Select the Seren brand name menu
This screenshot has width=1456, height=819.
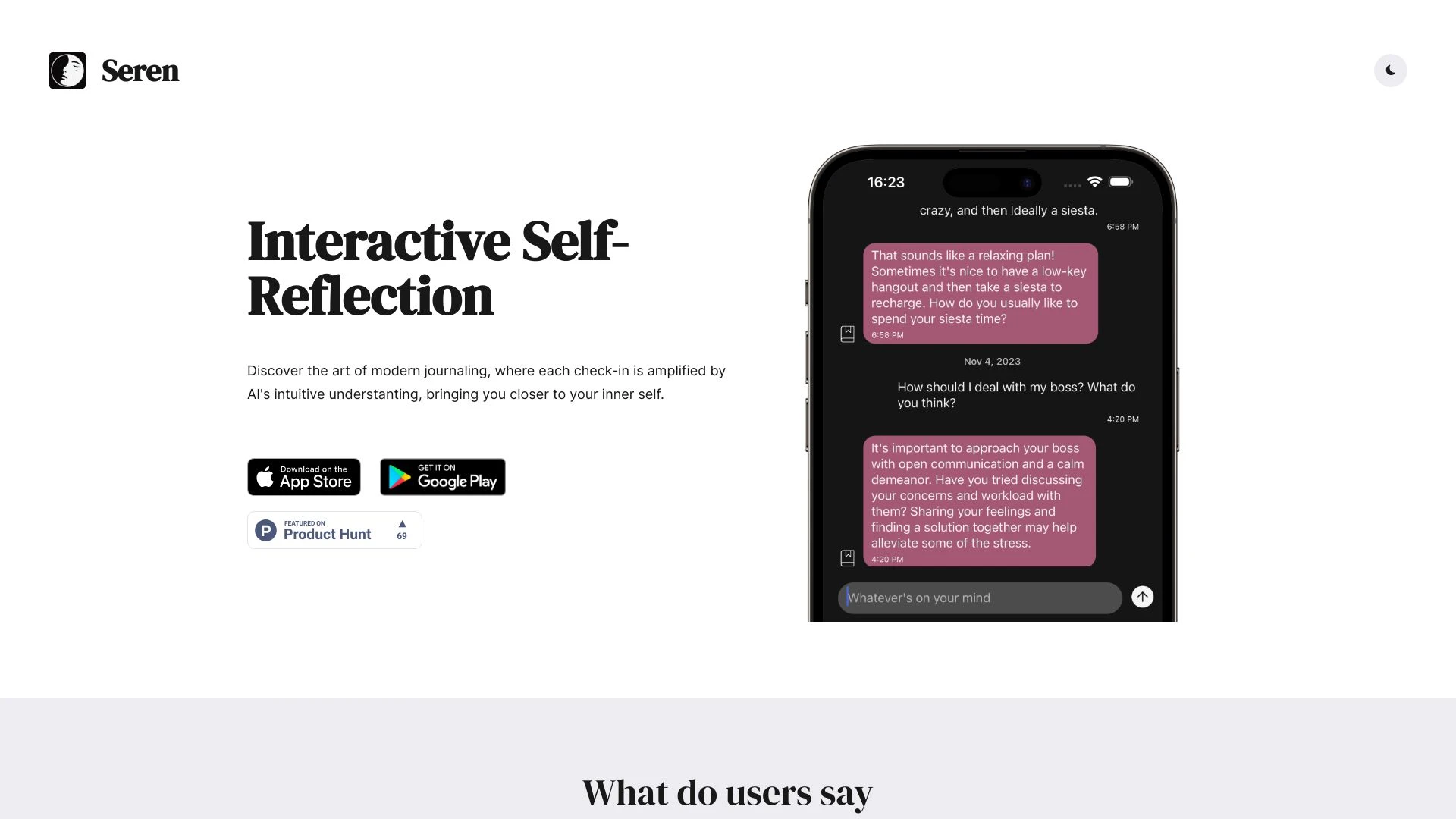click(x=140, y=70)
